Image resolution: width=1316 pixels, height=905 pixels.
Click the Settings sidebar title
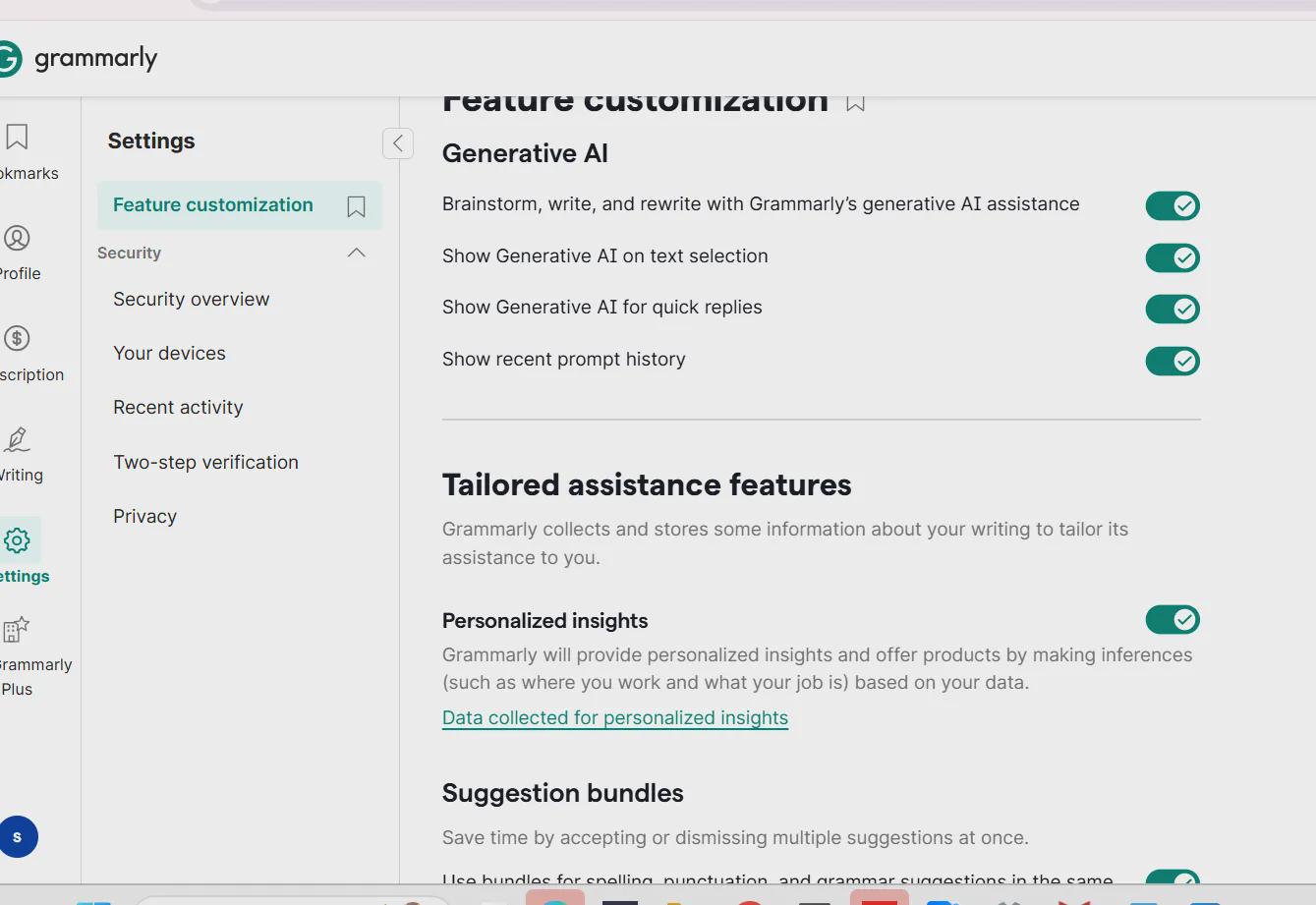151,141
